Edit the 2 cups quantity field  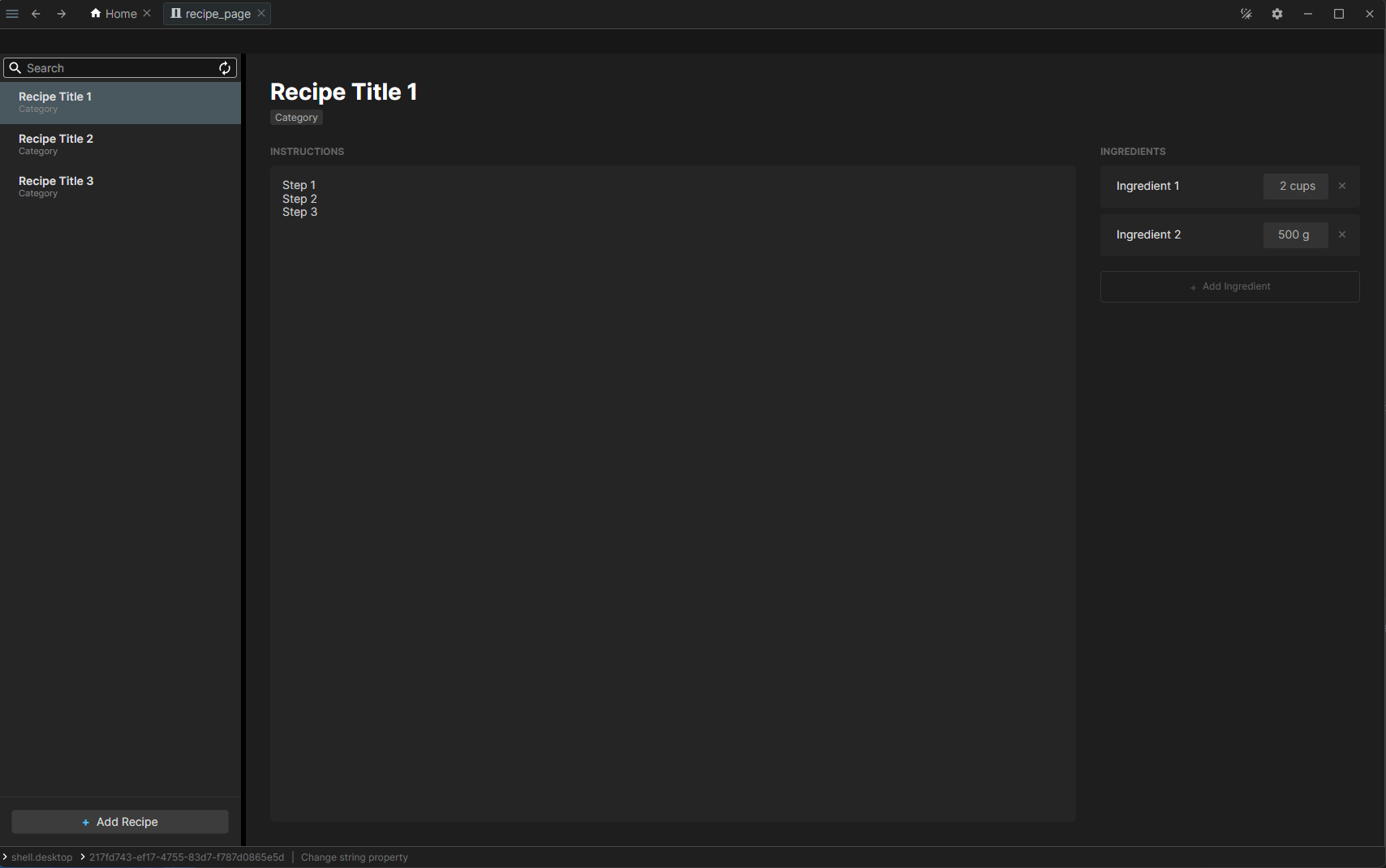pyautogui.click(x=1296, y=186)
